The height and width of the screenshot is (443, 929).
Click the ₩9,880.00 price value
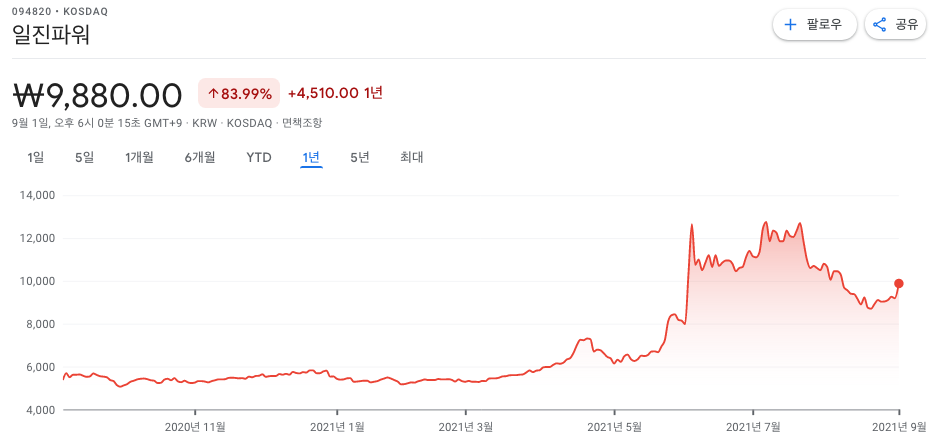pos(97,95)
